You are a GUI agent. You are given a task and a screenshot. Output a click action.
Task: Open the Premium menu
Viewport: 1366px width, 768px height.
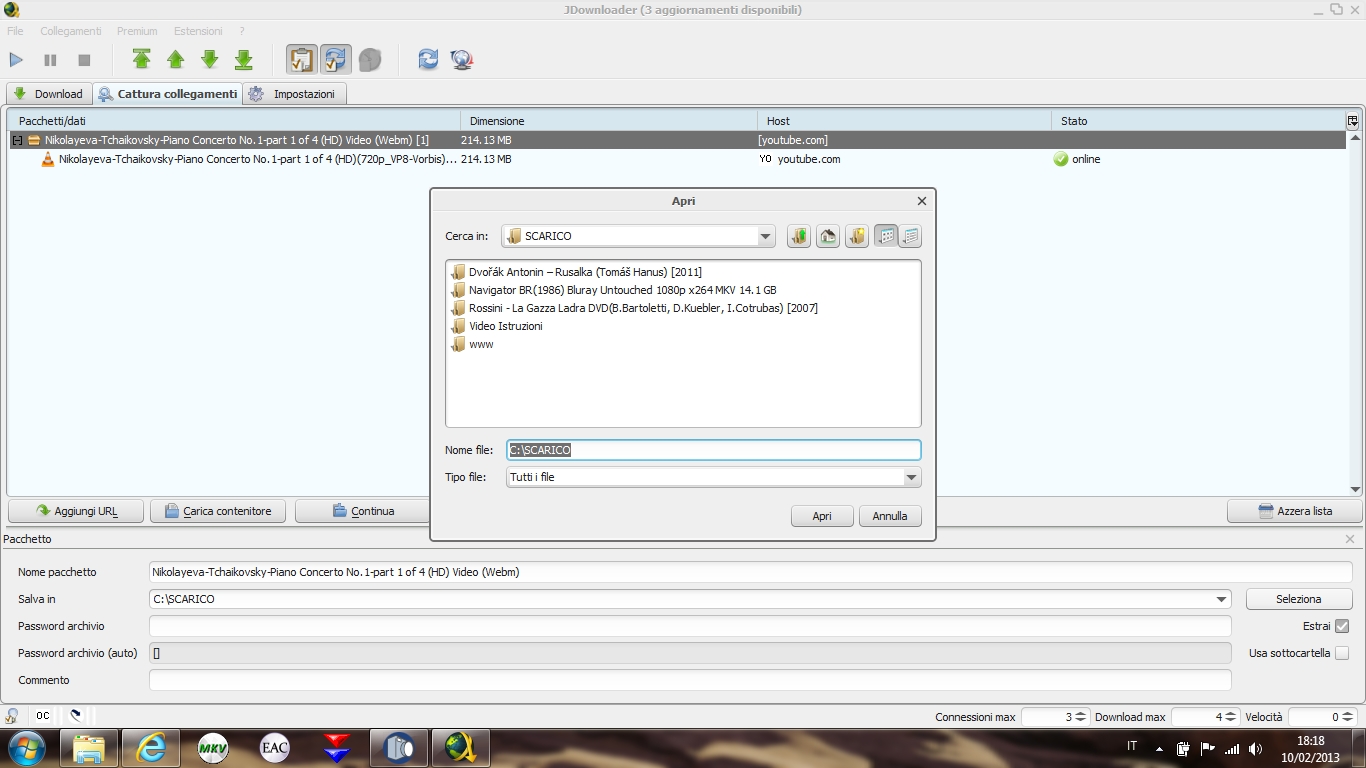[x=137, y=31]
